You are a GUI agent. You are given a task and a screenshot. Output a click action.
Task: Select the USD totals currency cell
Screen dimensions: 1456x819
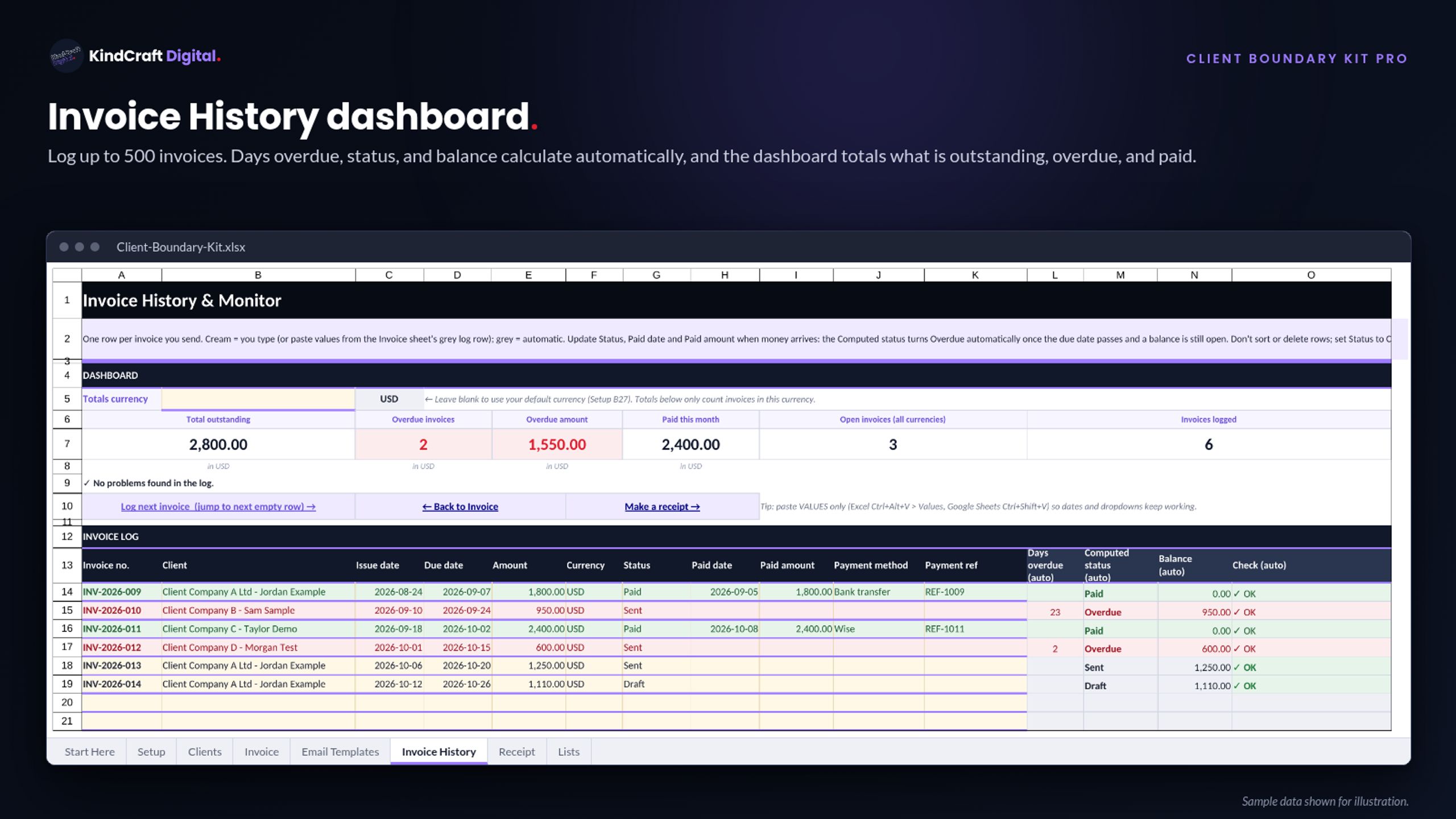click(x=389, y=399)
